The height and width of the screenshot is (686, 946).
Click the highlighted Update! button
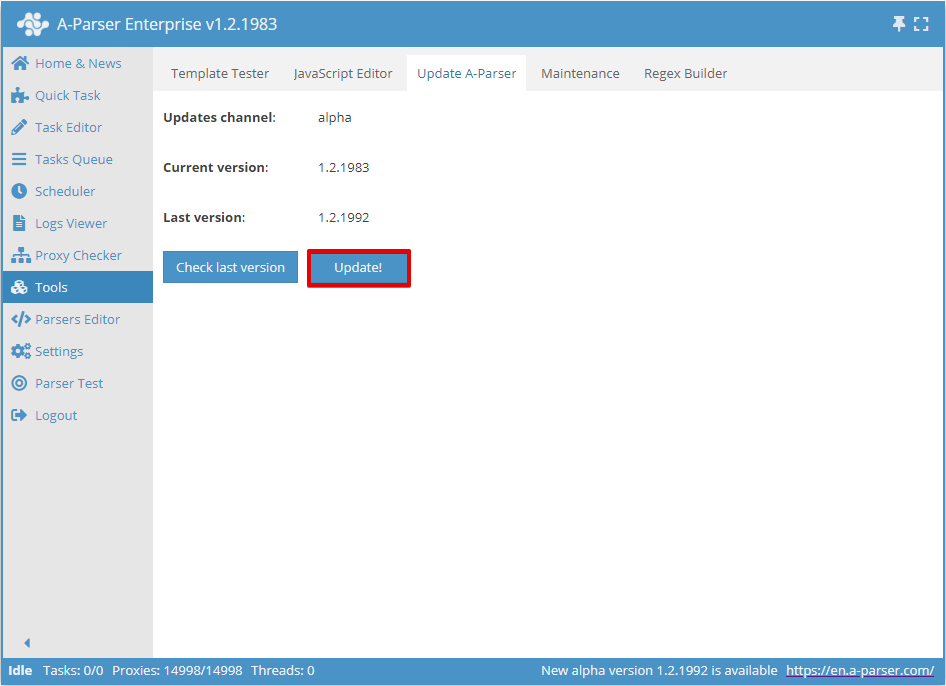tap(358, 267)
